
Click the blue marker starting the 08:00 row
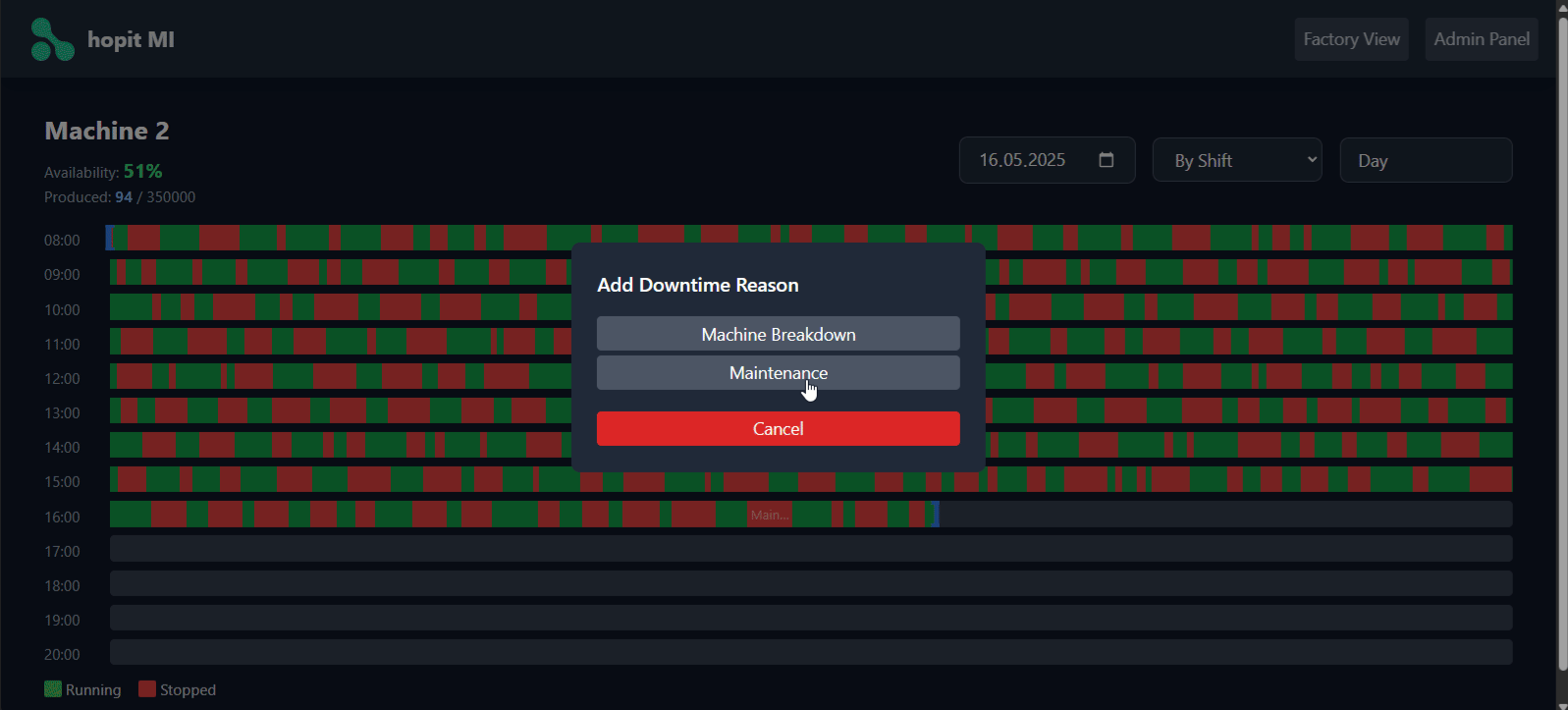pos(109,238)
